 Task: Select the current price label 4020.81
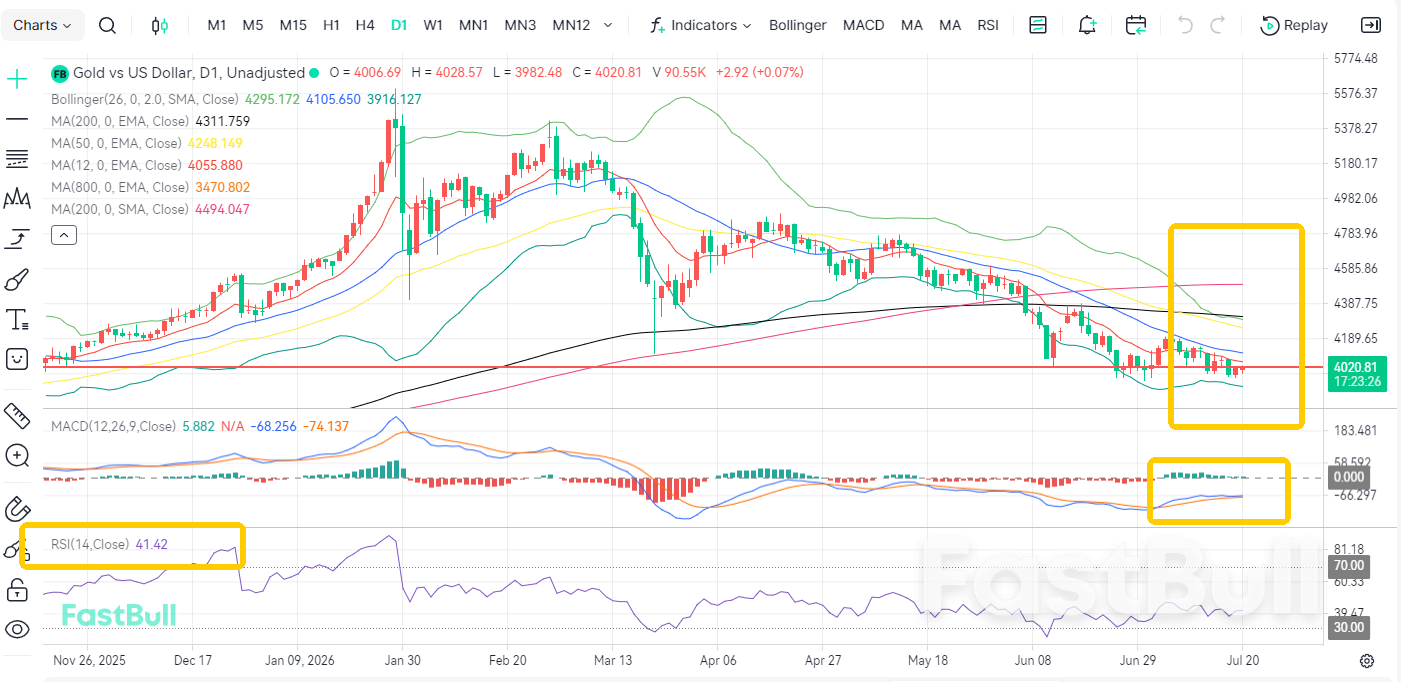[1355, 367]
